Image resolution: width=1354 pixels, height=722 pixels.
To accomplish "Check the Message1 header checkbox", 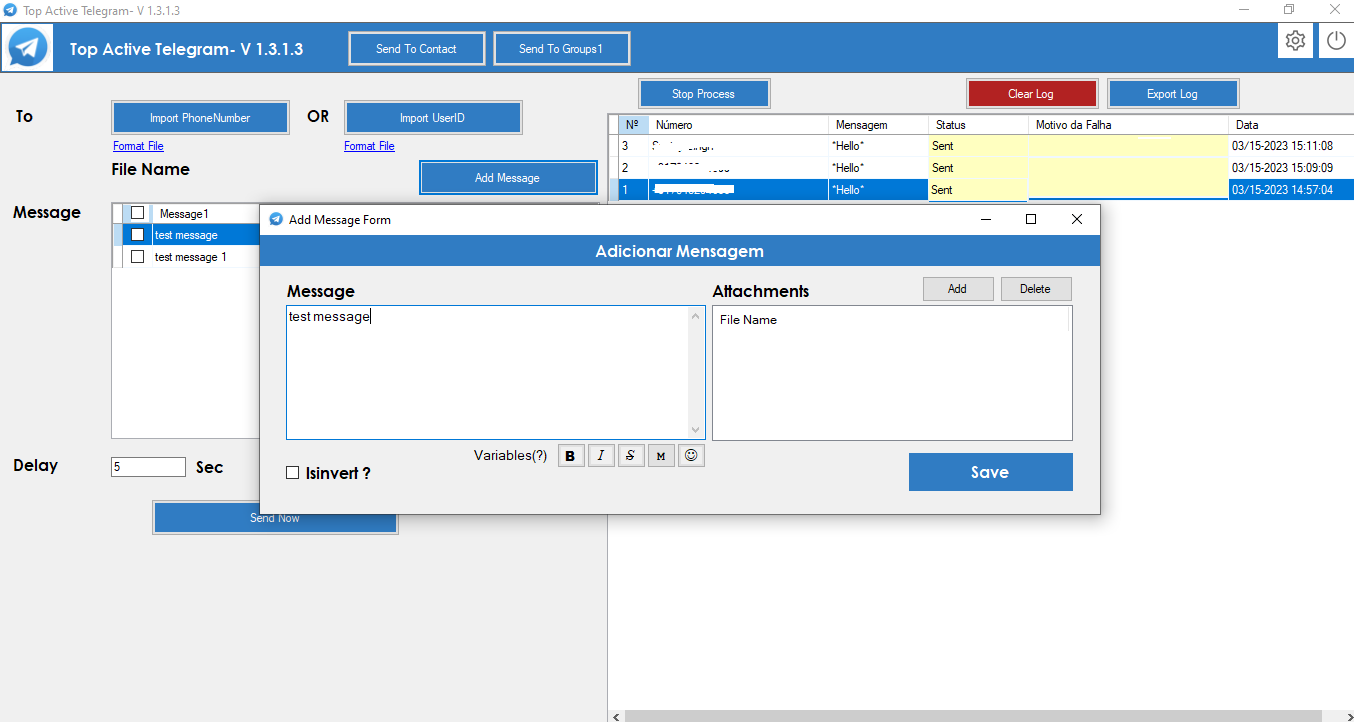I will (138, 213).
